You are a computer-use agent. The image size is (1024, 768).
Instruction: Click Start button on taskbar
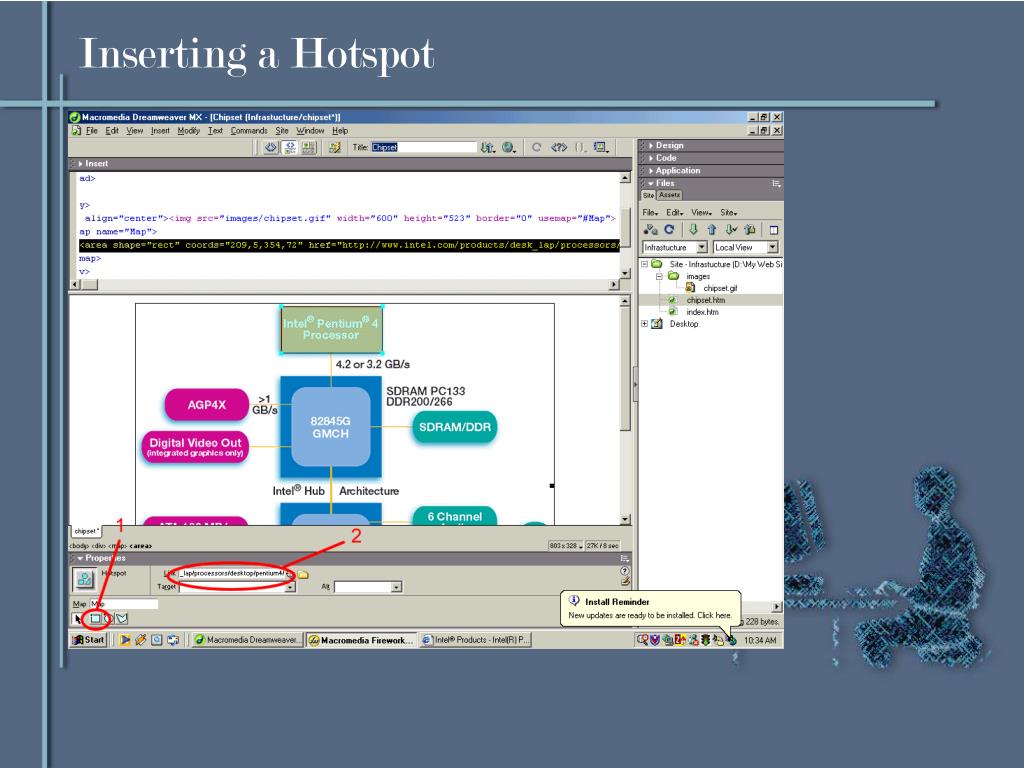88,640
